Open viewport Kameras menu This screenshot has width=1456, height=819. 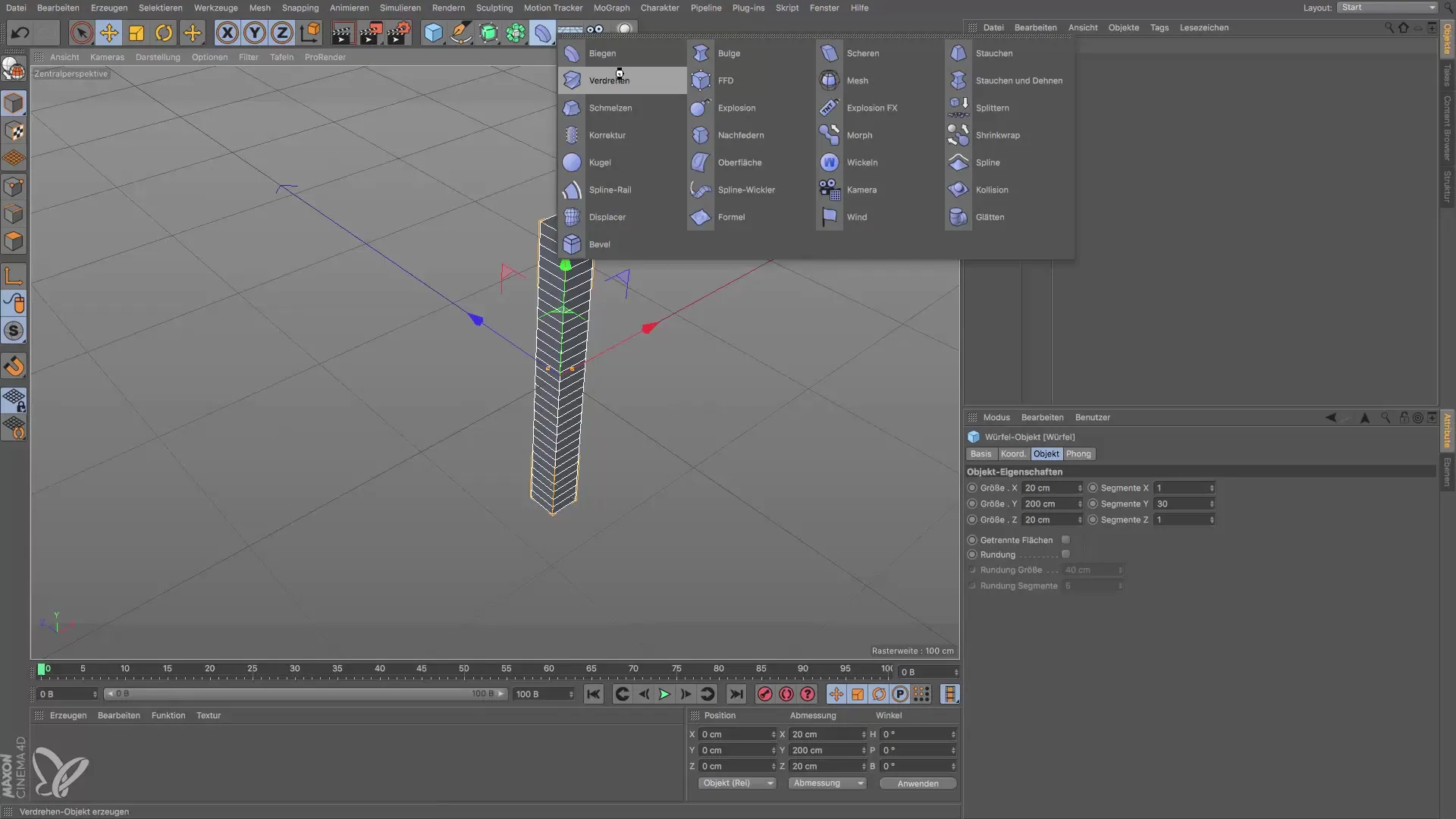pos(107,57)
